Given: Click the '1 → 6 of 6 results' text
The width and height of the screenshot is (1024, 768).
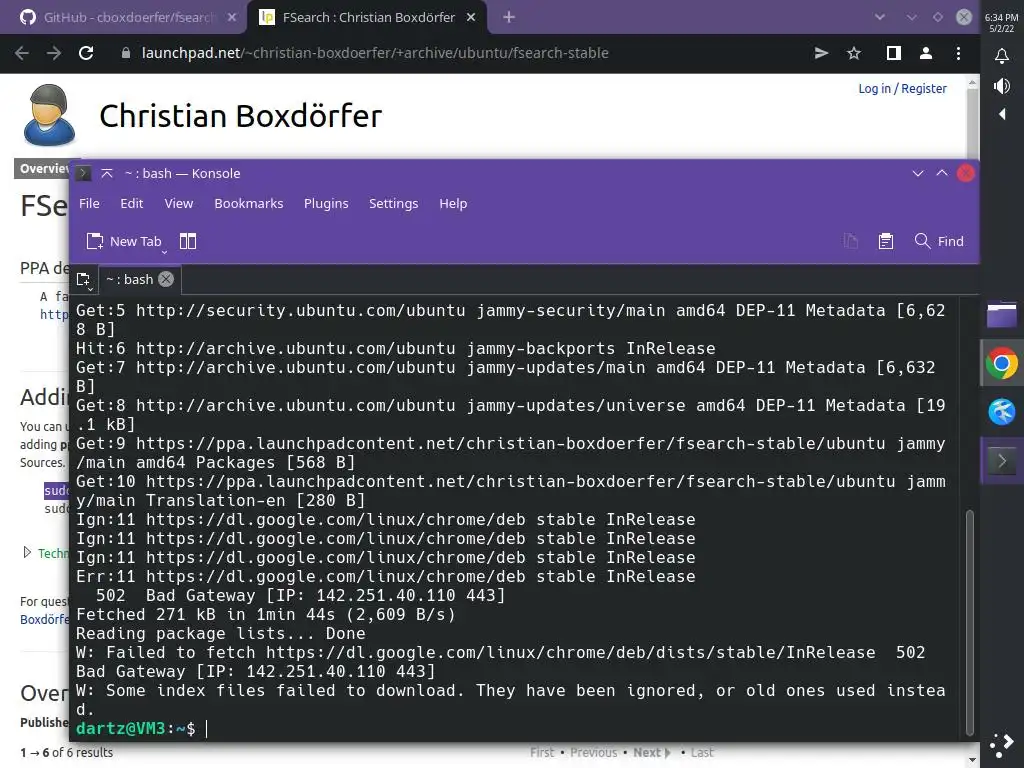Looking at the screenshot, I should 67,752.
